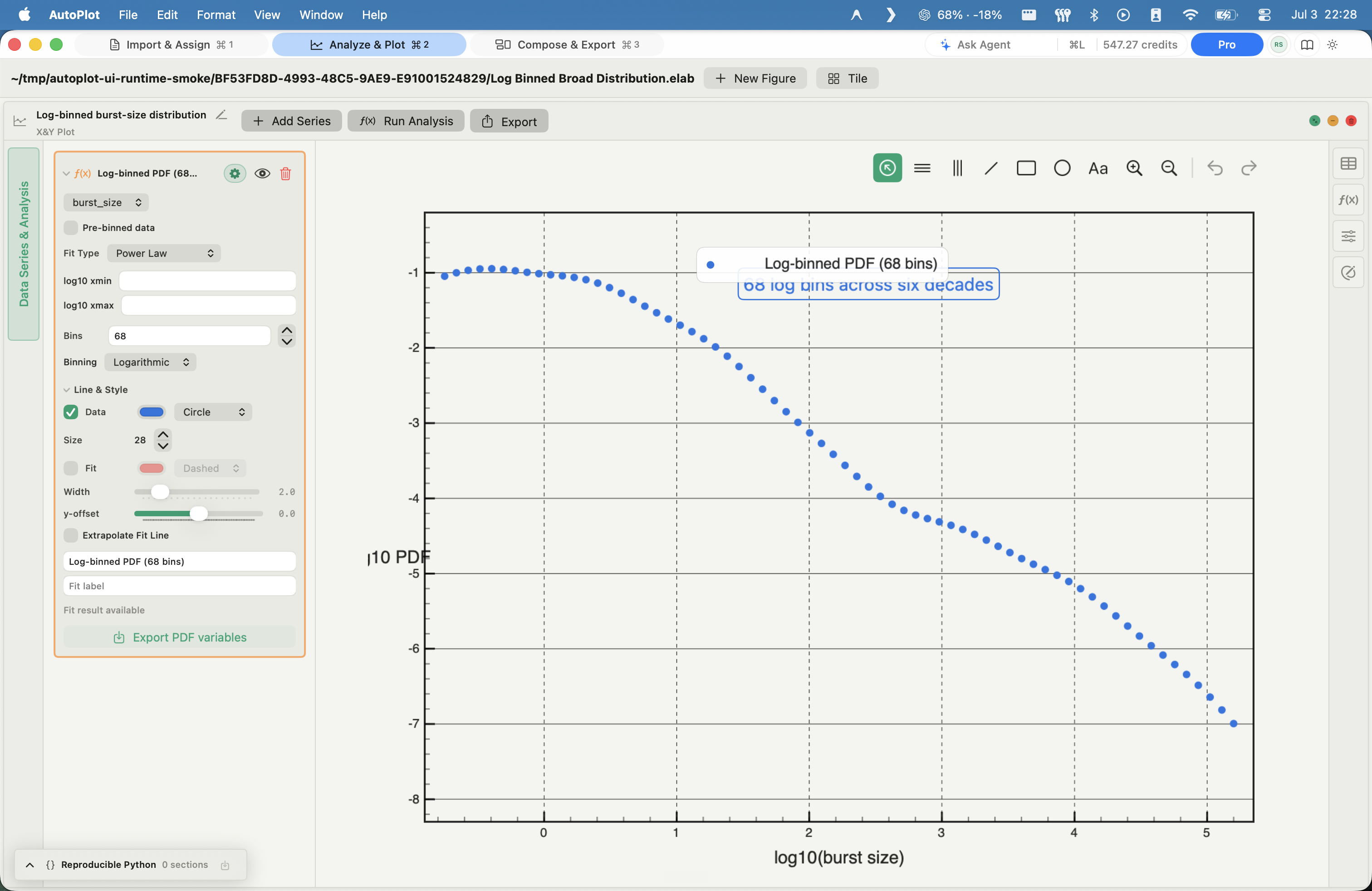Open the Binning Logarithmic dropdown
Screen dimensions: 1372x891
pyautogui.click(x=150, y=362)
